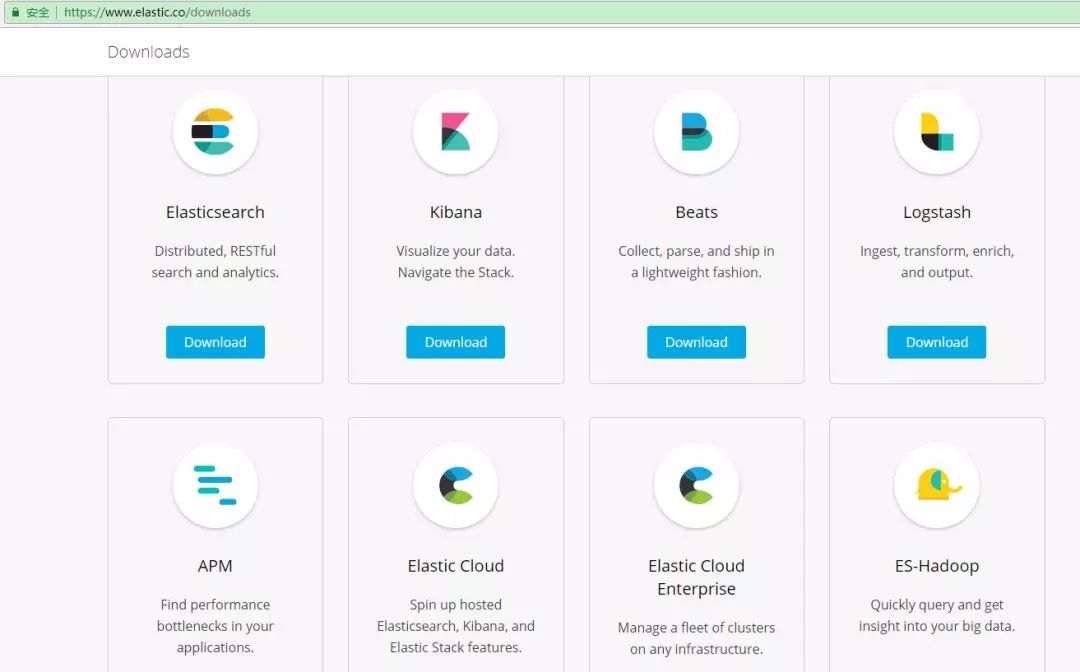Click 'Ingest, transform, enrich, and output.' text
The height and width of the screenshot is (672, 1080).
pyautogui.click(x=937, y=262)
